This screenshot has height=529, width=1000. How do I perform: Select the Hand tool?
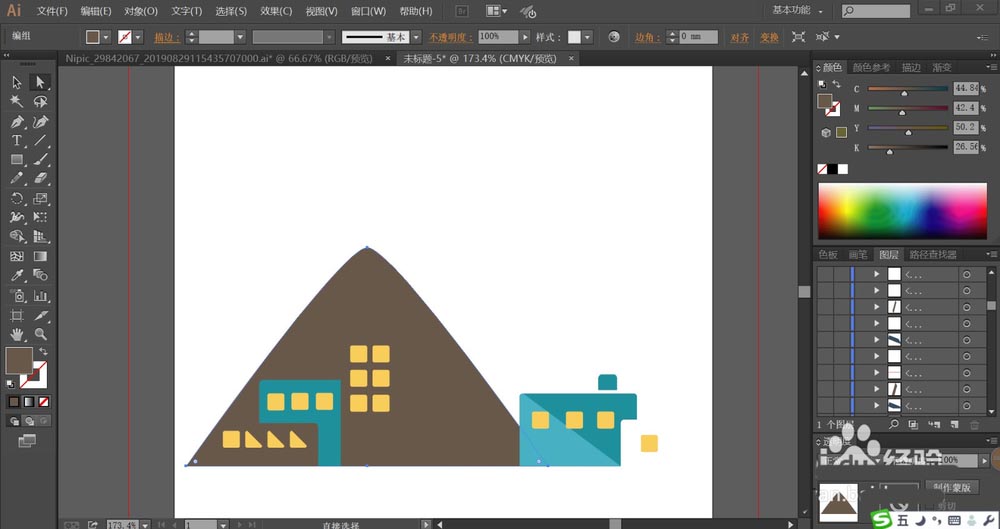pyautogui.click(x=17, y=334)
